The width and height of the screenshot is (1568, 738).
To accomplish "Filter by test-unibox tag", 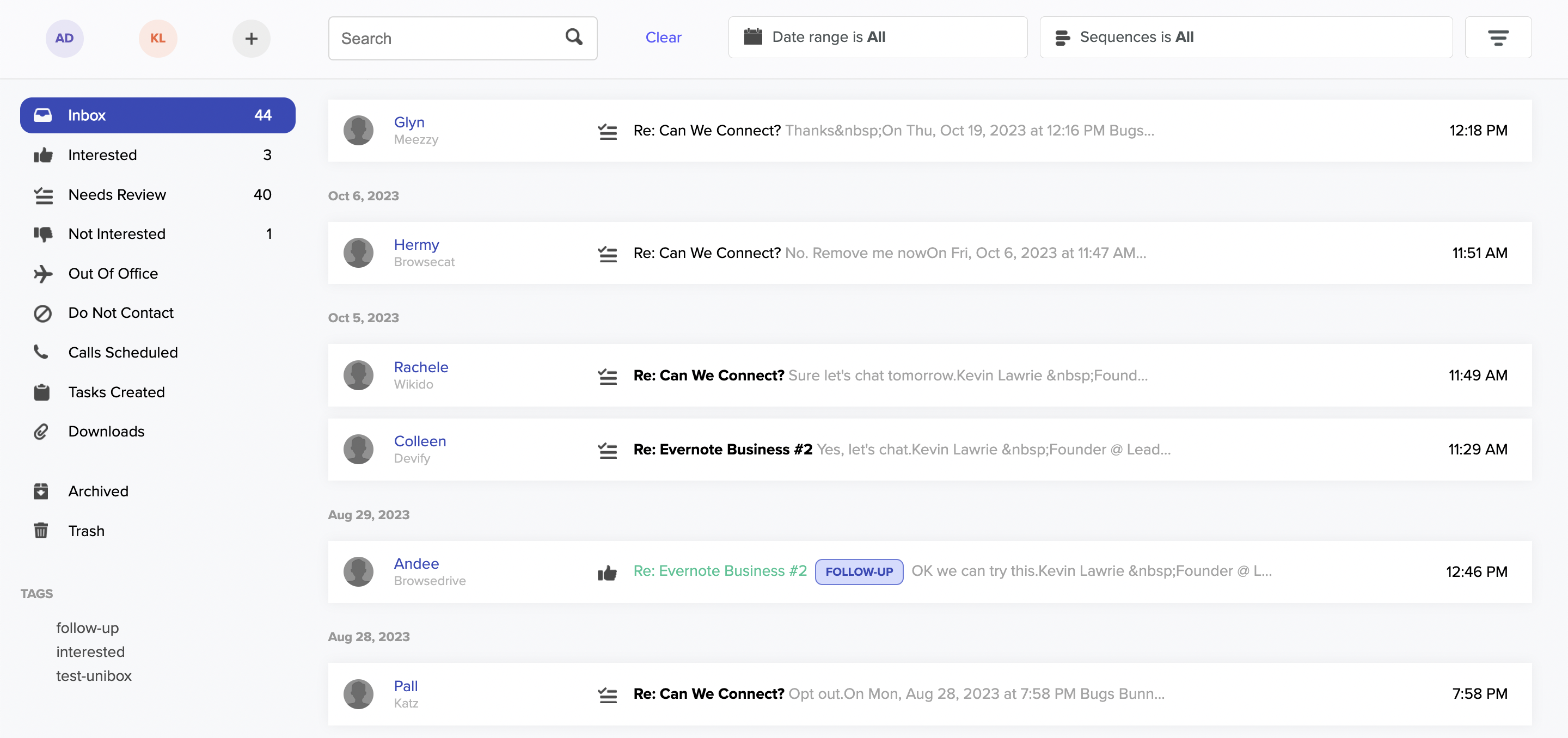I will (x=94, y=676).
